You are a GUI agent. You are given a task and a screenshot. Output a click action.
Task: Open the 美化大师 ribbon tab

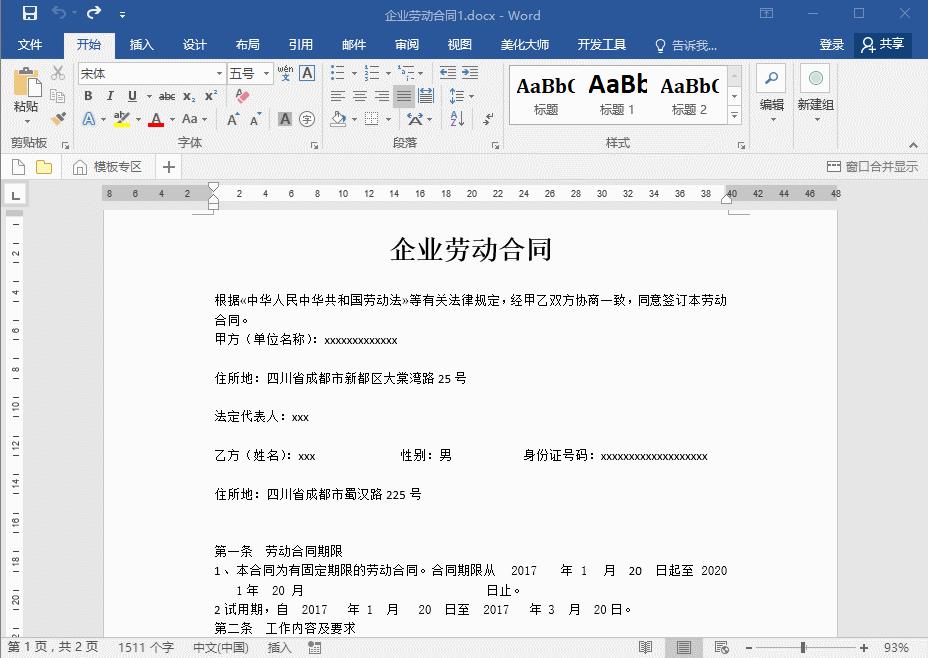(x=524, y=44)
